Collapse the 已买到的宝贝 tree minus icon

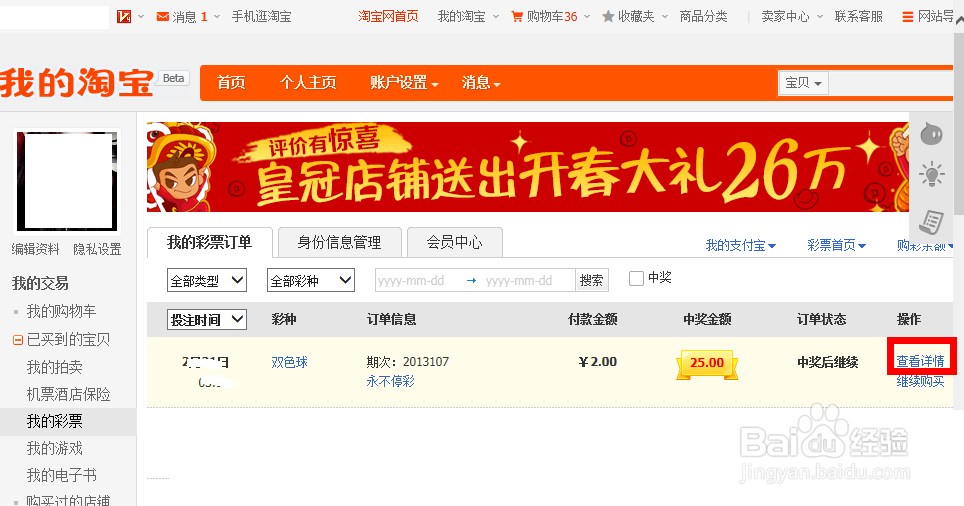click(x=18, y=339)
